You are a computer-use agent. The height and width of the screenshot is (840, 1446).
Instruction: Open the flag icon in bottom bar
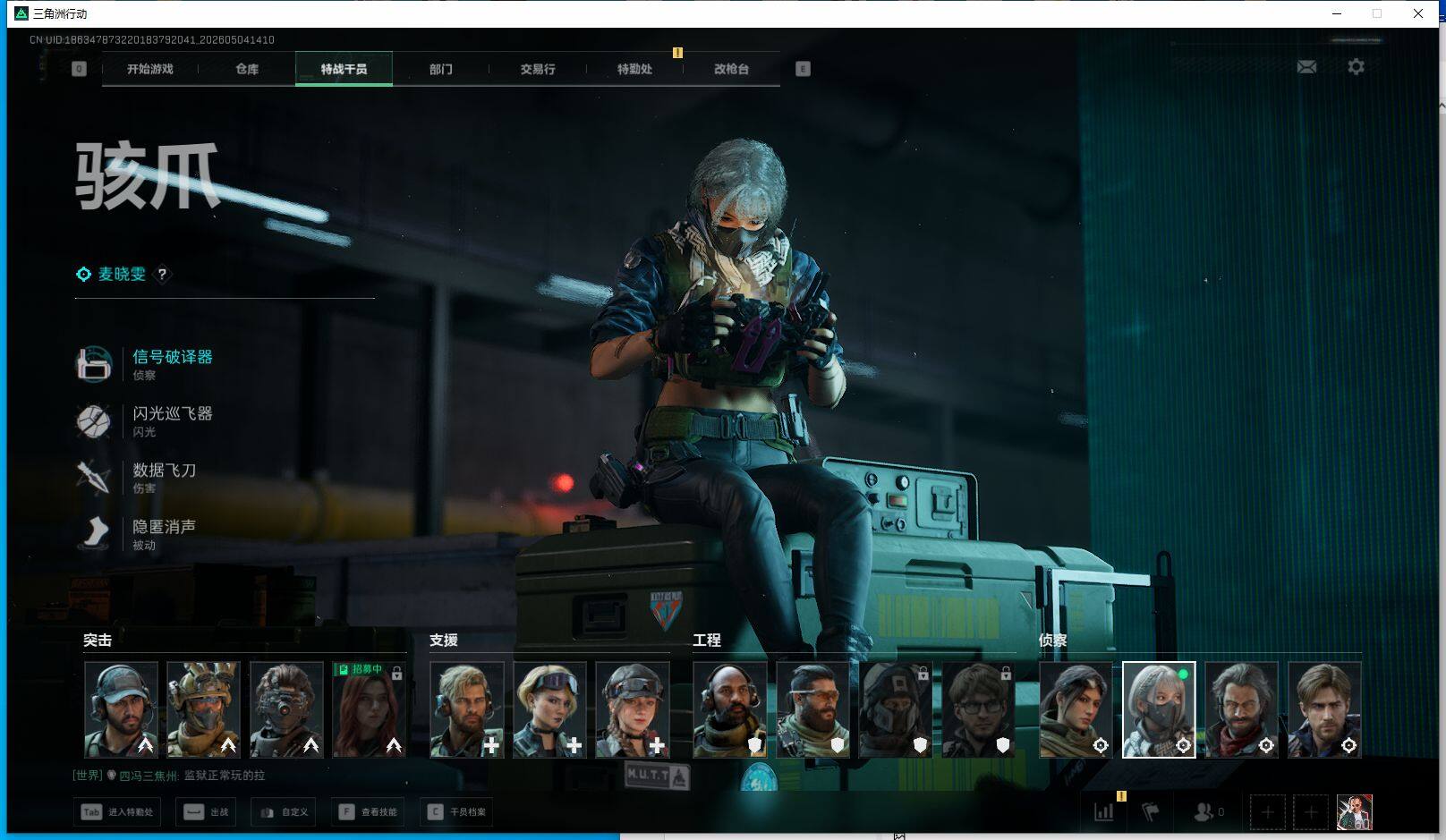[x=1151, y=812]
